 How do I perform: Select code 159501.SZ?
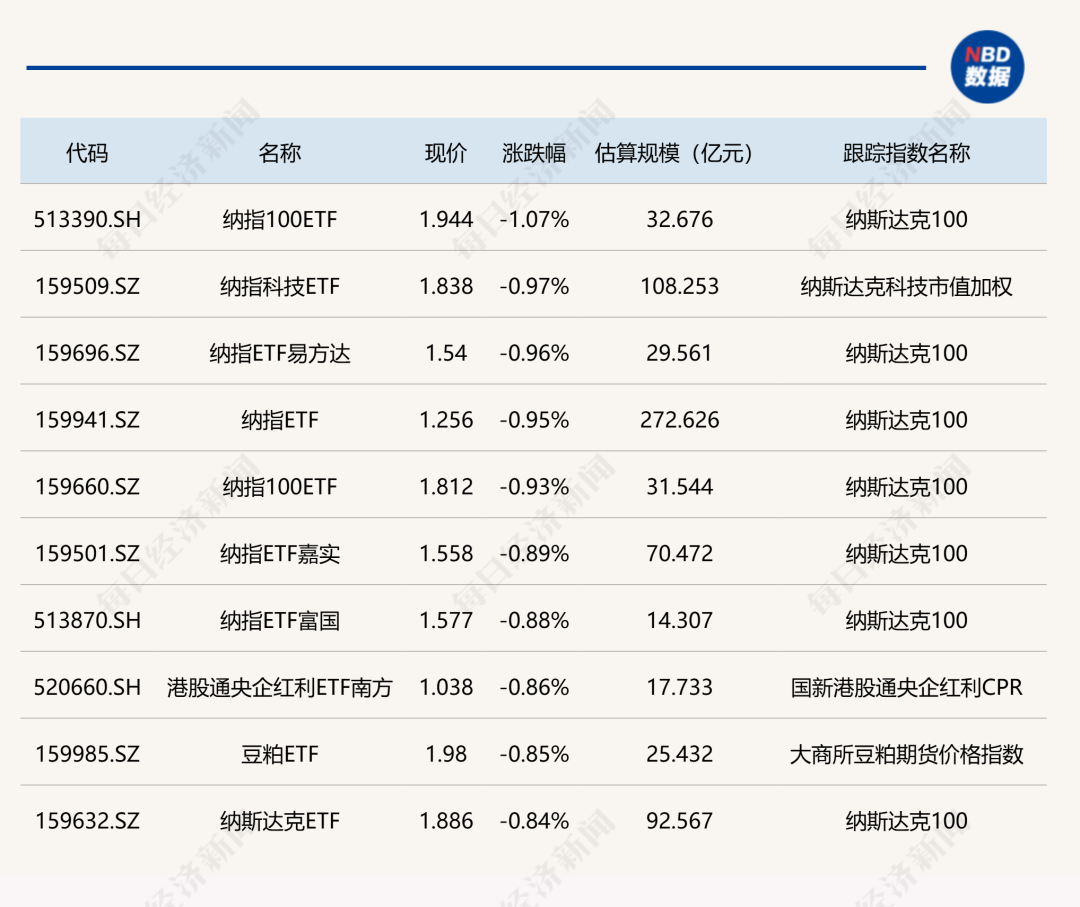(87, 554)
